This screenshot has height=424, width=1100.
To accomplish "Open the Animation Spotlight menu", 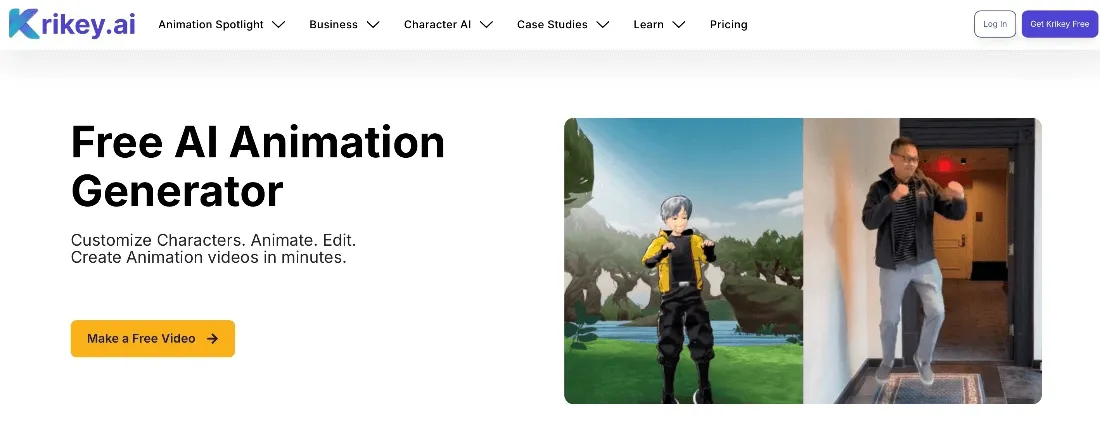I will 210,25.
